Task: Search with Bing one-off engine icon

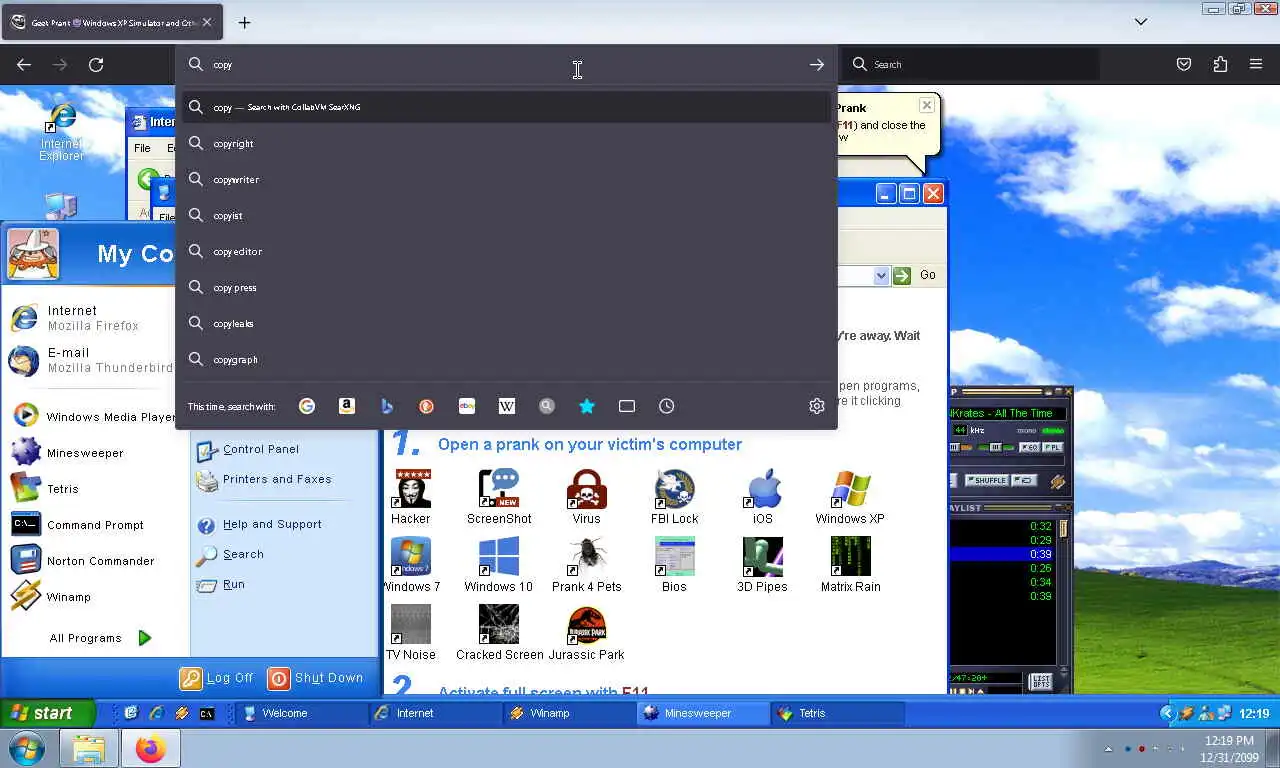Action: pos(387,406)
